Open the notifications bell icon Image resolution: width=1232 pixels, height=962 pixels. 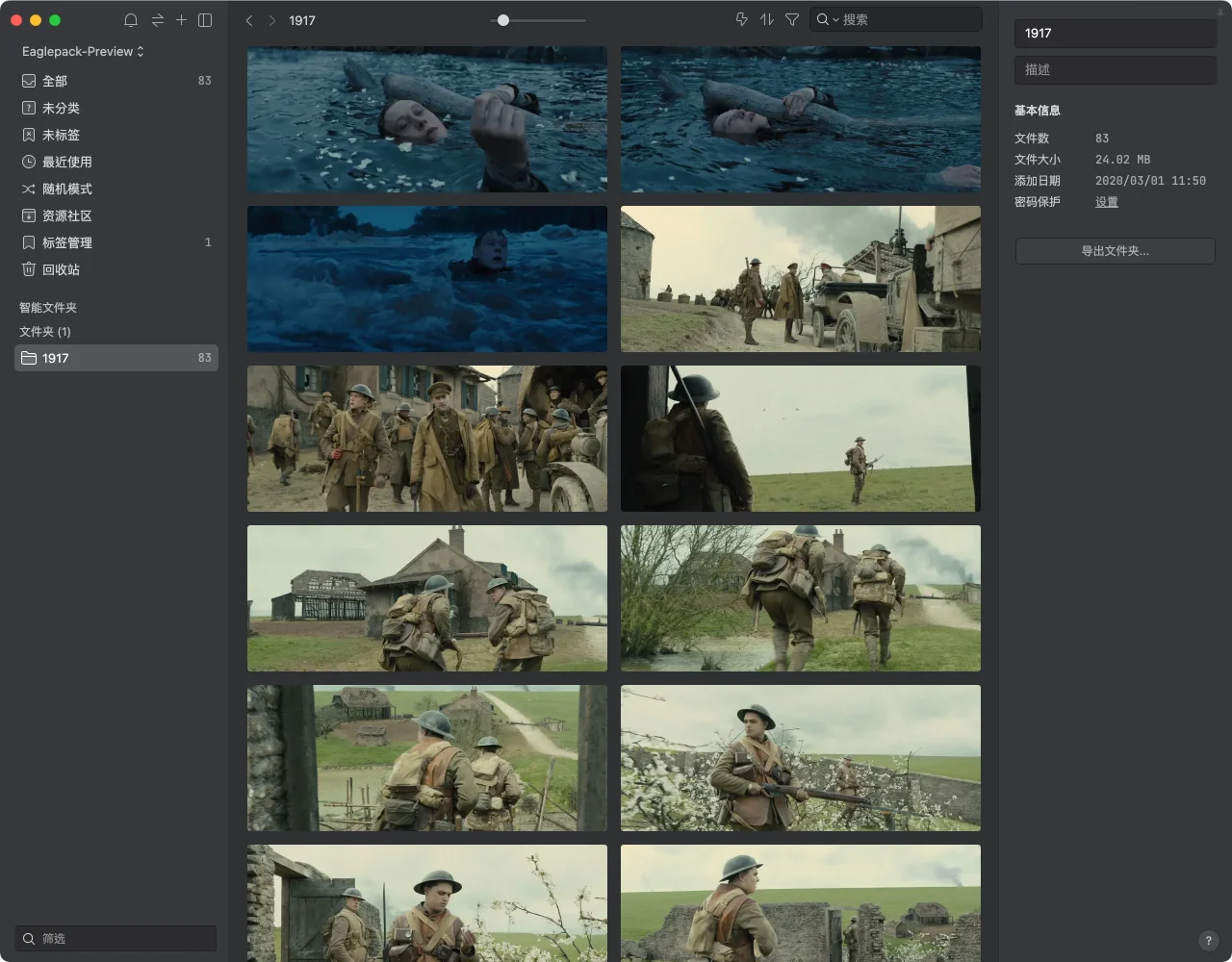[131, 20]
